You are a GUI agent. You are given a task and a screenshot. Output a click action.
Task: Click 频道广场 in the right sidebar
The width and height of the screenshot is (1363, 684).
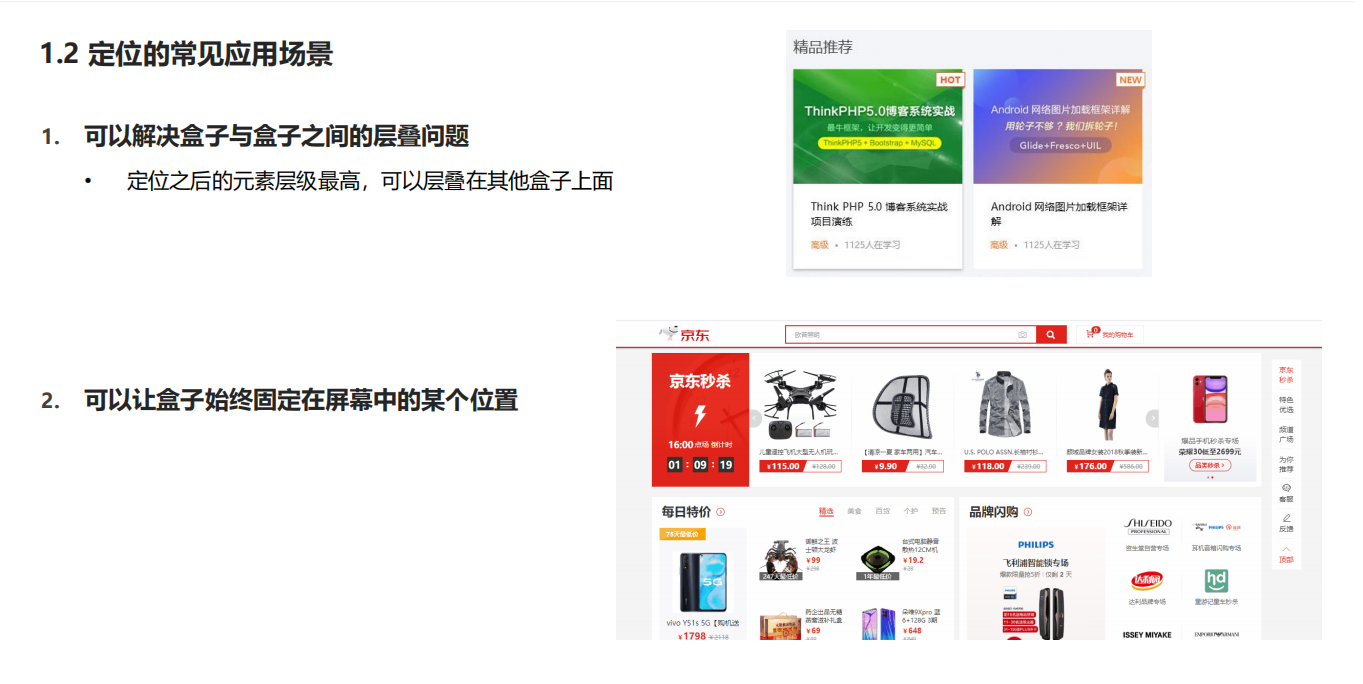[x=1286, y=434]
